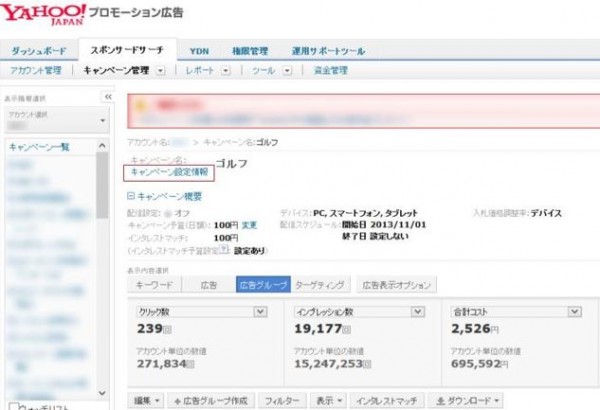Viewport: 600px width, 410px height.
Task: Click the account clicks value 271,834
Action: click(x=161, y=364)
